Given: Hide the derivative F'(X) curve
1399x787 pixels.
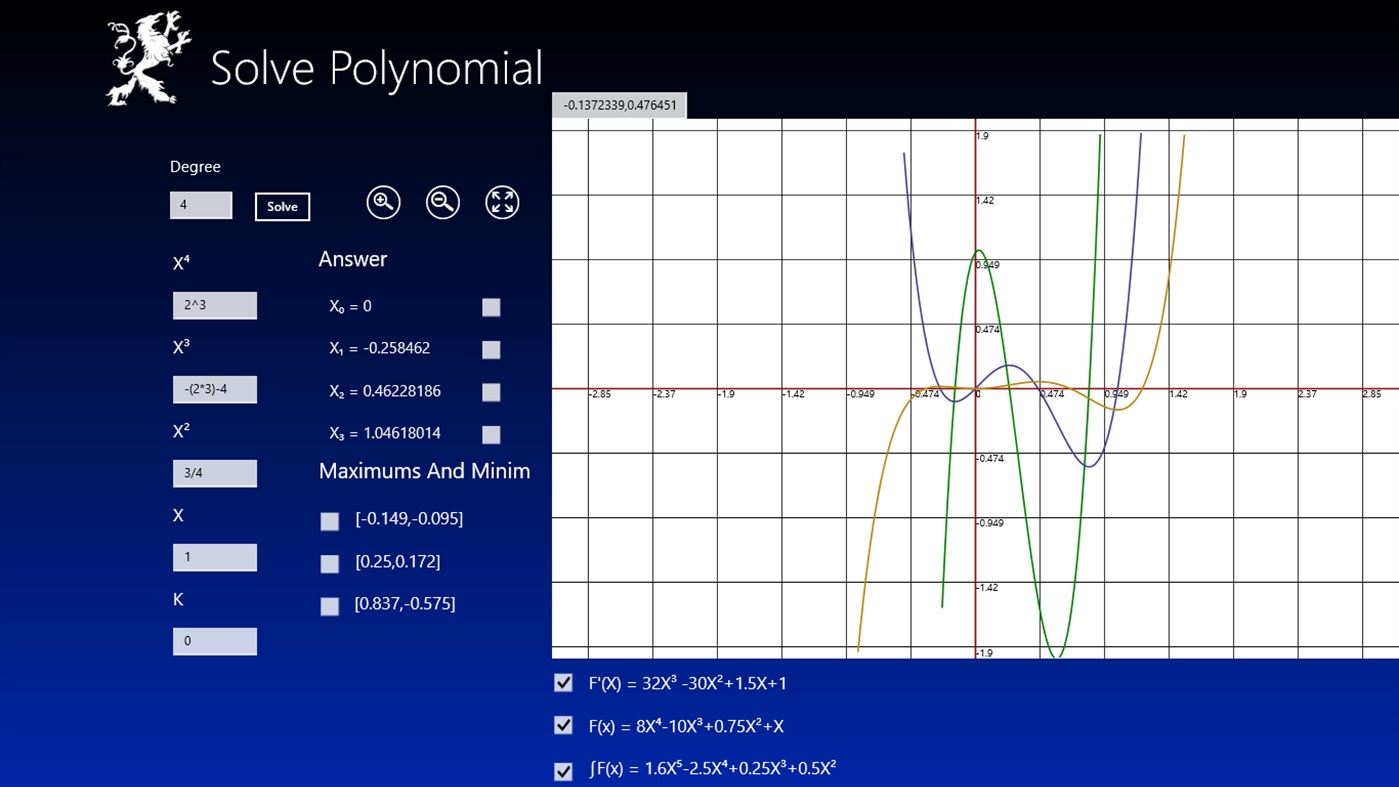Looking at the screenshot, I should pos(563,683).
